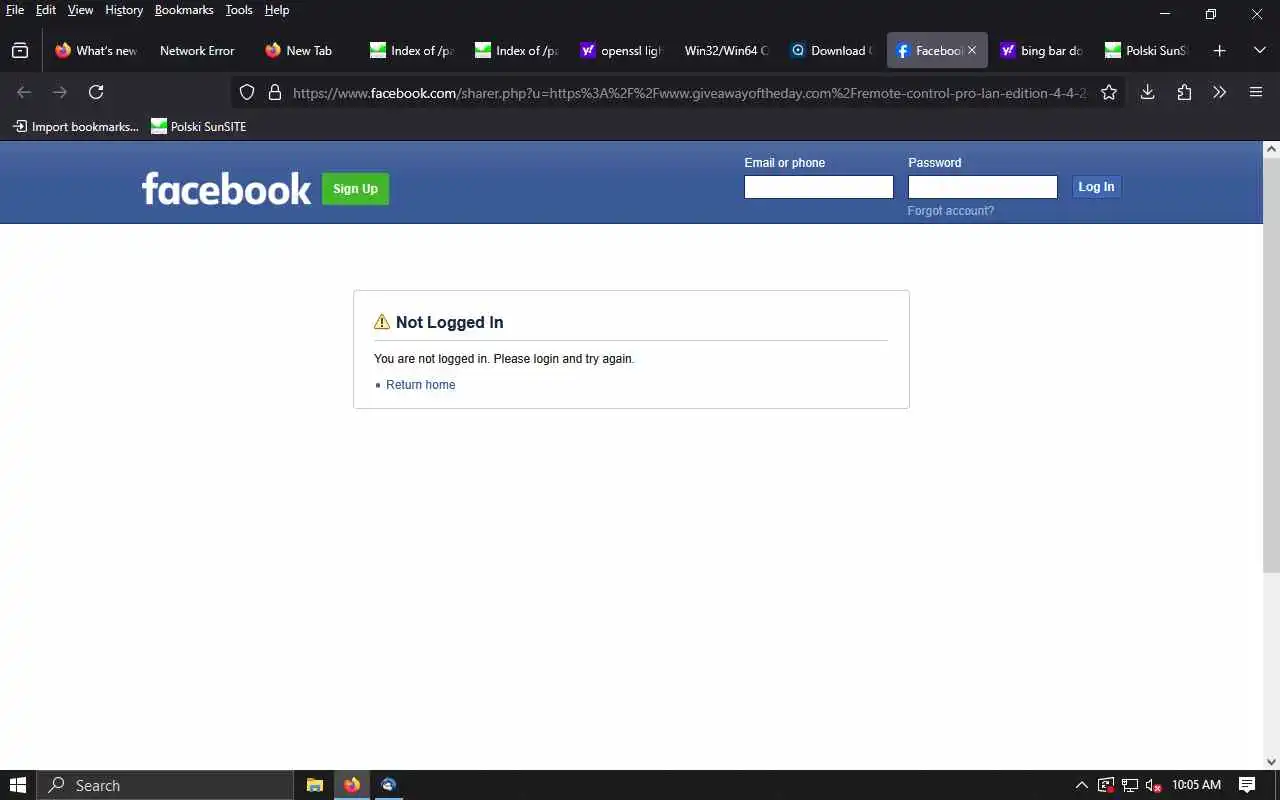Viewport: 1280px width, 800px height.
Task: Focus the Email or phone field
Action: point(819,187)
